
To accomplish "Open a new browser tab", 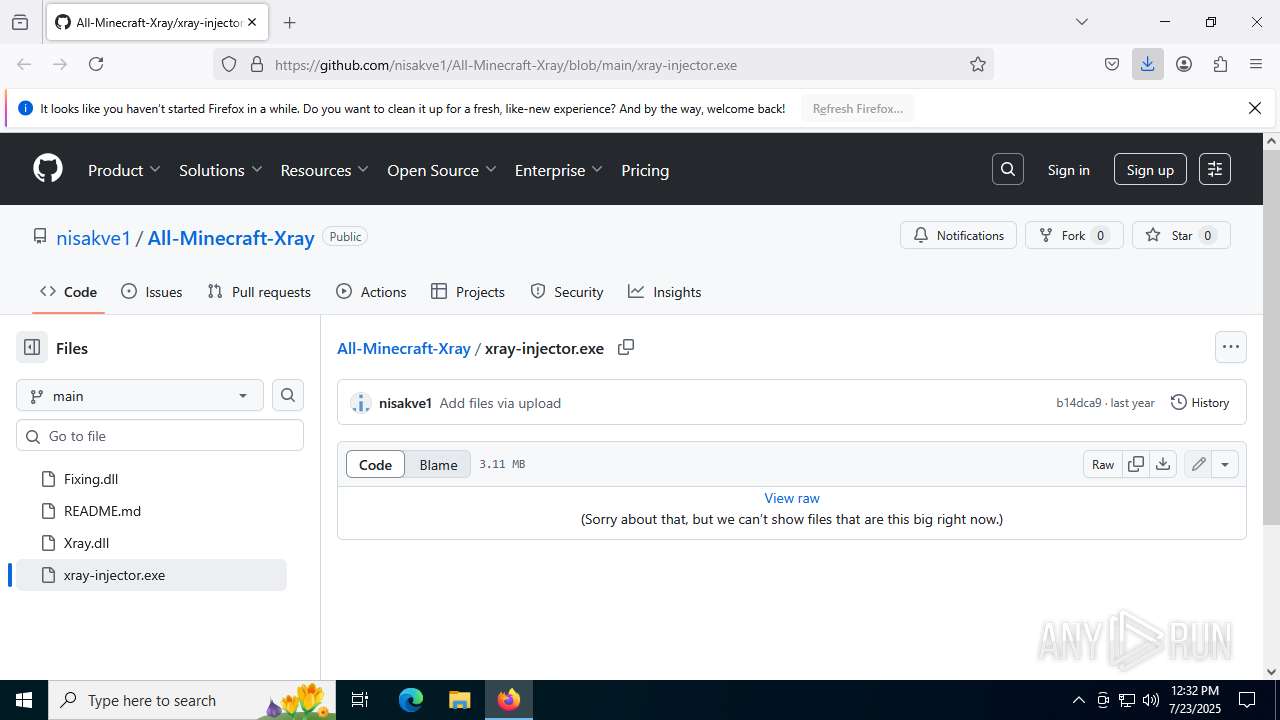I will [x=289, y=22].
